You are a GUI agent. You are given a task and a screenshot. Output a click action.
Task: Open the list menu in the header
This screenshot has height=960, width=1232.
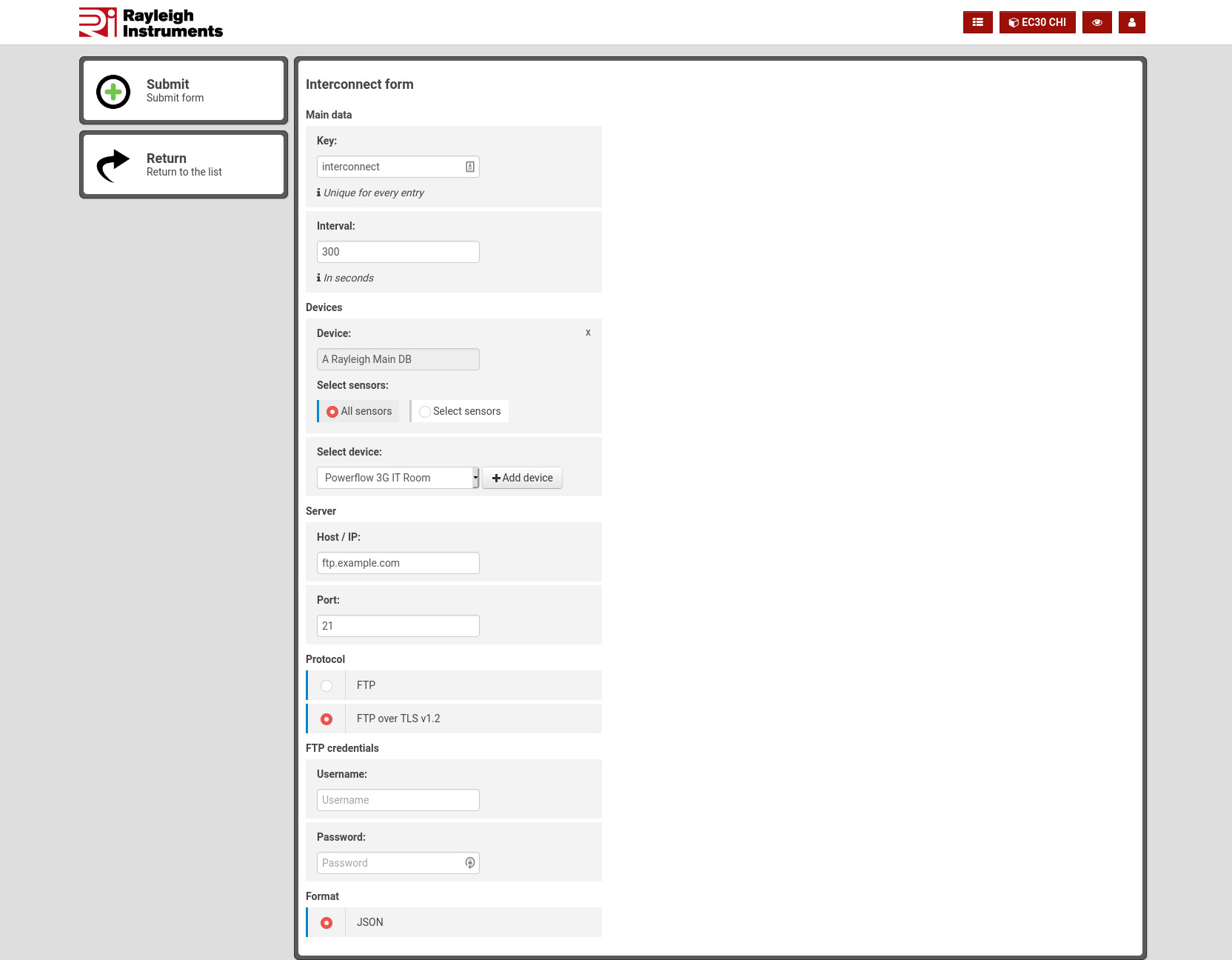point(977,22)
